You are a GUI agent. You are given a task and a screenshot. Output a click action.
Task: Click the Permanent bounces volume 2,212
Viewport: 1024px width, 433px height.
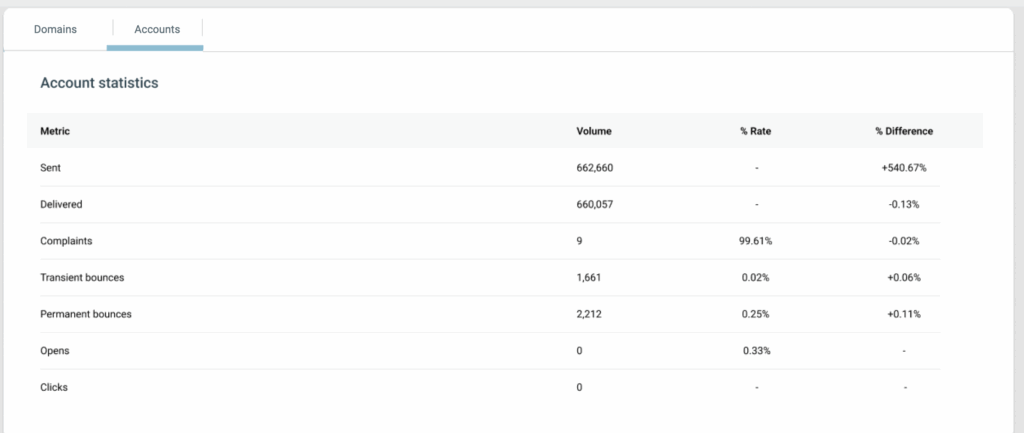588,314
